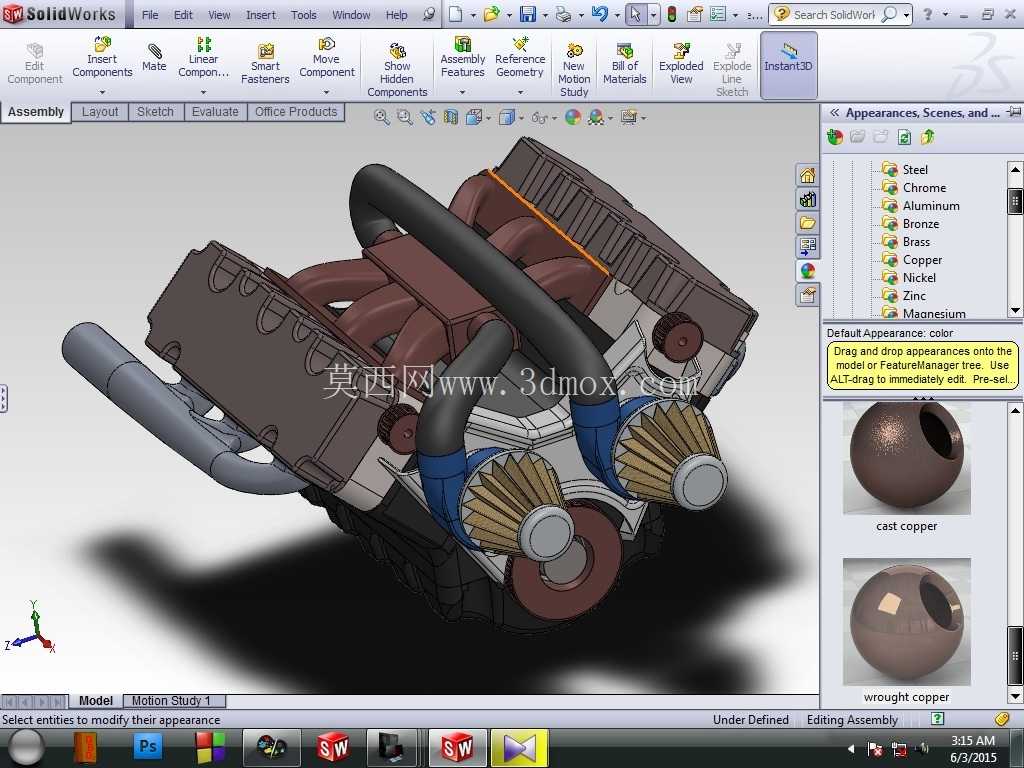Image resolution: width=1024 pixels, height=768 pixels.
Task: Select the Move Component tool
Action: [327, 57]
